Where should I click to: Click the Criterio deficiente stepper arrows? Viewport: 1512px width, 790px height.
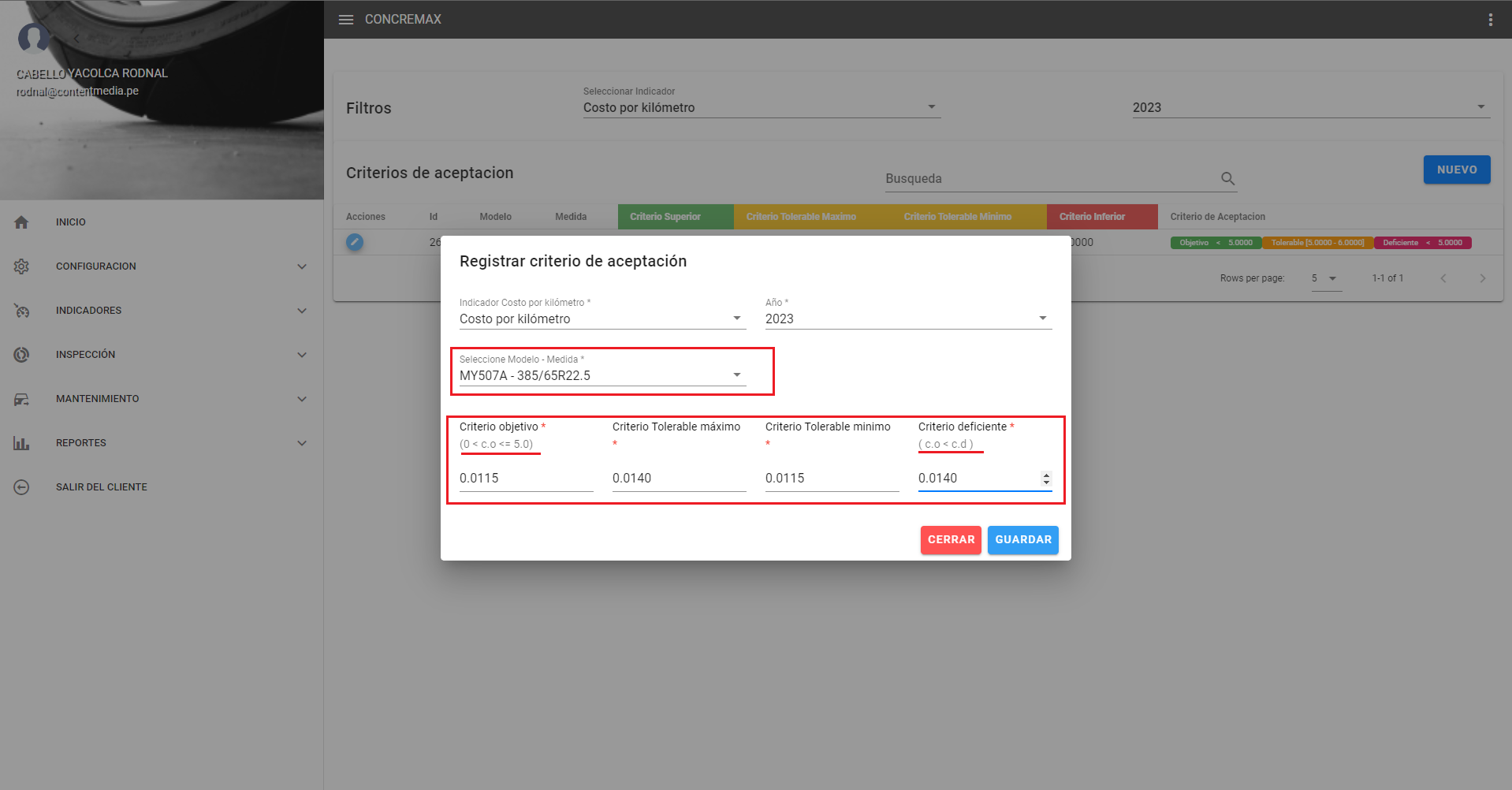click(1046, 479)
